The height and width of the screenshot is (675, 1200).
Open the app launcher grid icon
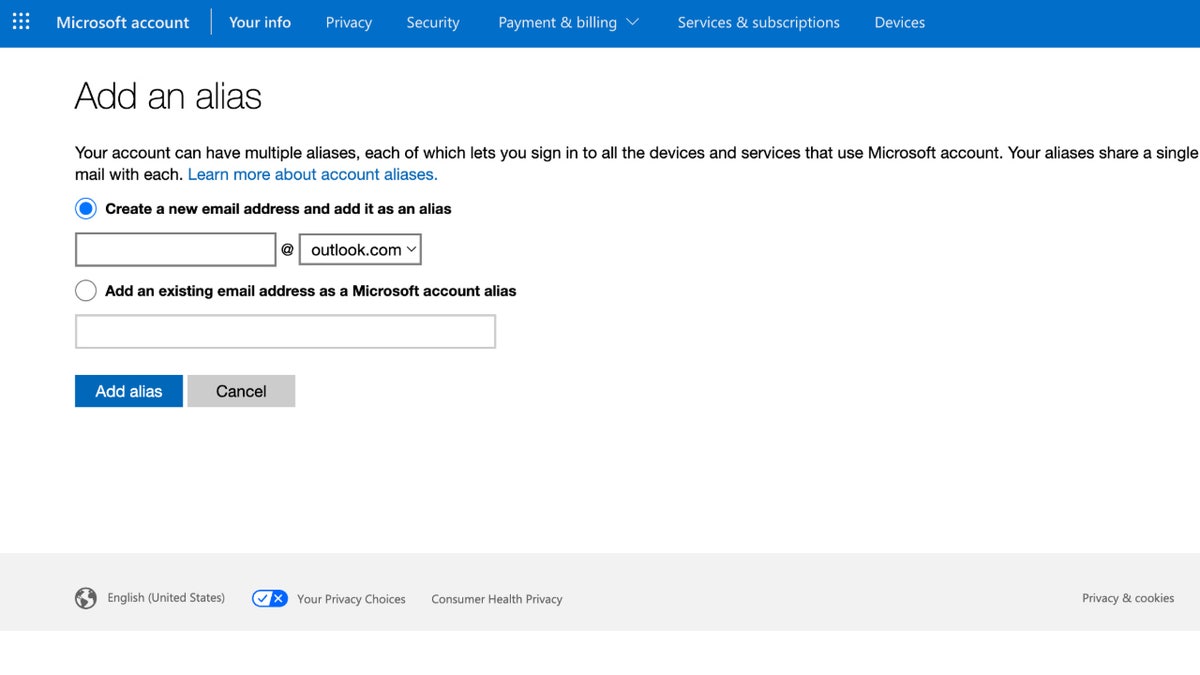[x=21, y=22]
